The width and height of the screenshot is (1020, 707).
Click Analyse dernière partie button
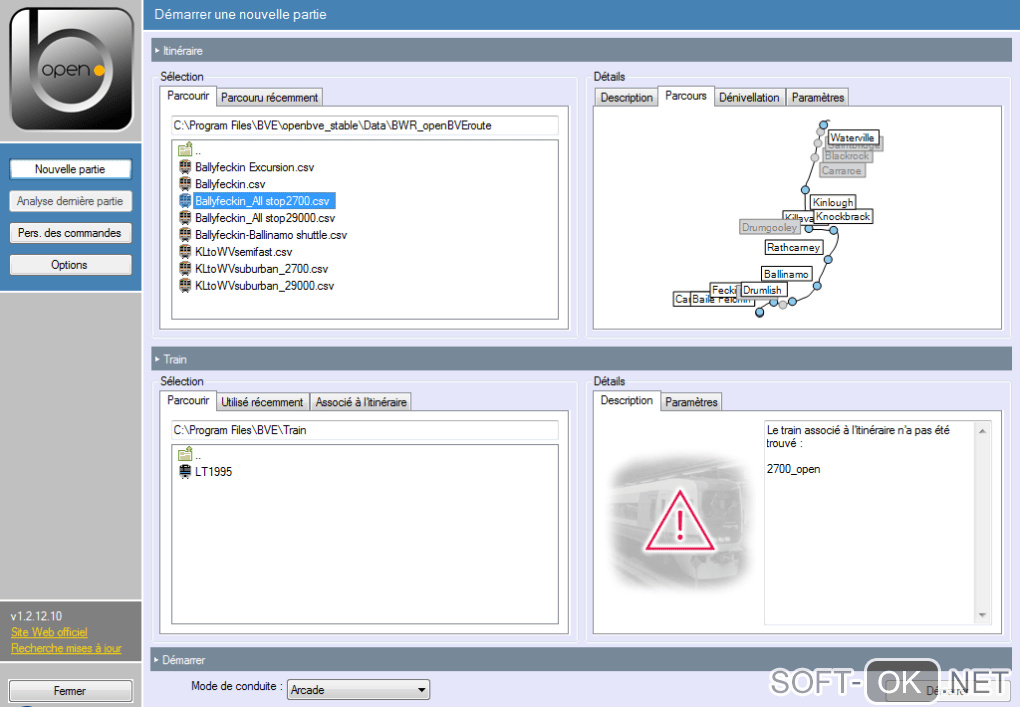tap(70, 201)
